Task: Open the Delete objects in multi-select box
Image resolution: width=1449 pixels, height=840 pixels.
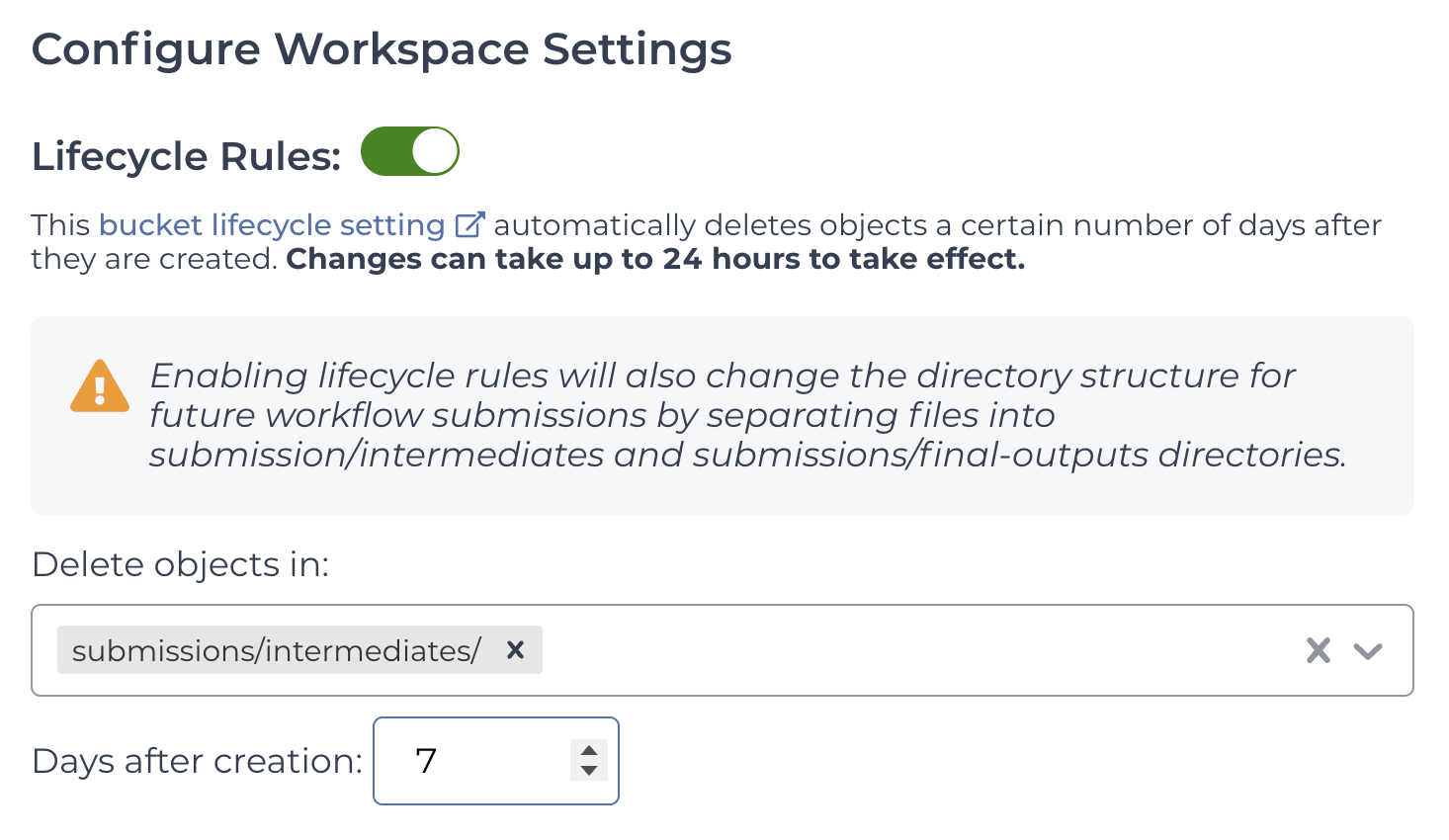Action: 723,650
